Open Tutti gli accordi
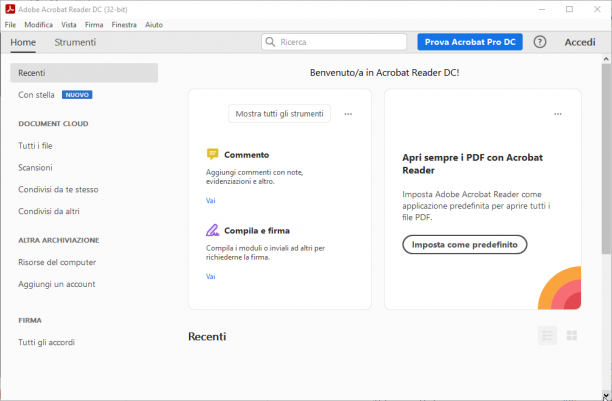The image size is (612, 401). 46,342
